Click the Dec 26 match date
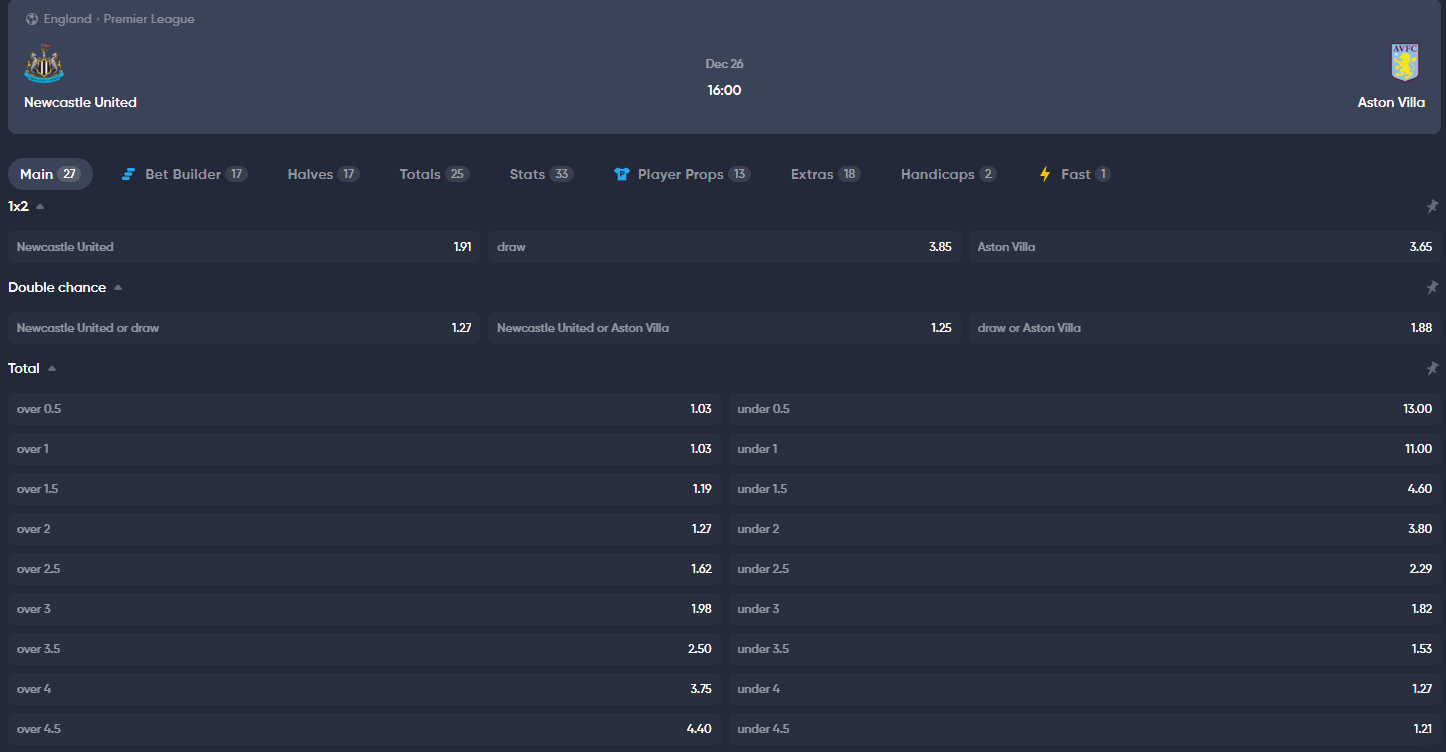 [x=724, y=64]
